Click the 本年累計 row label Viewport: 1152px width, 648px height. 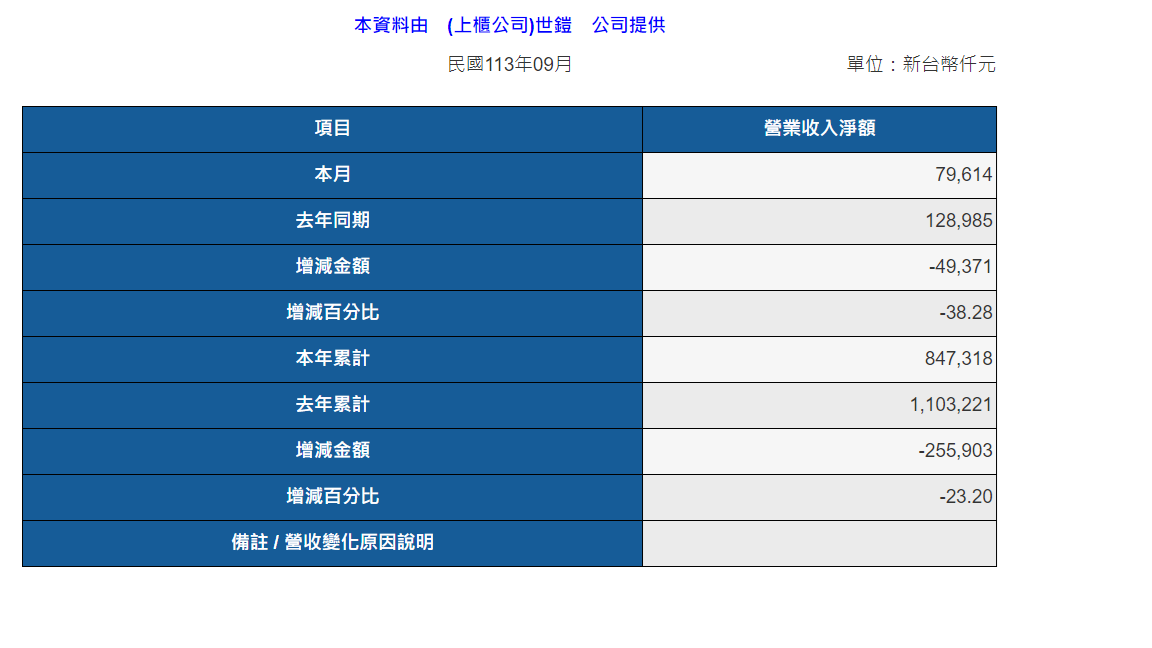coord(332,359)
